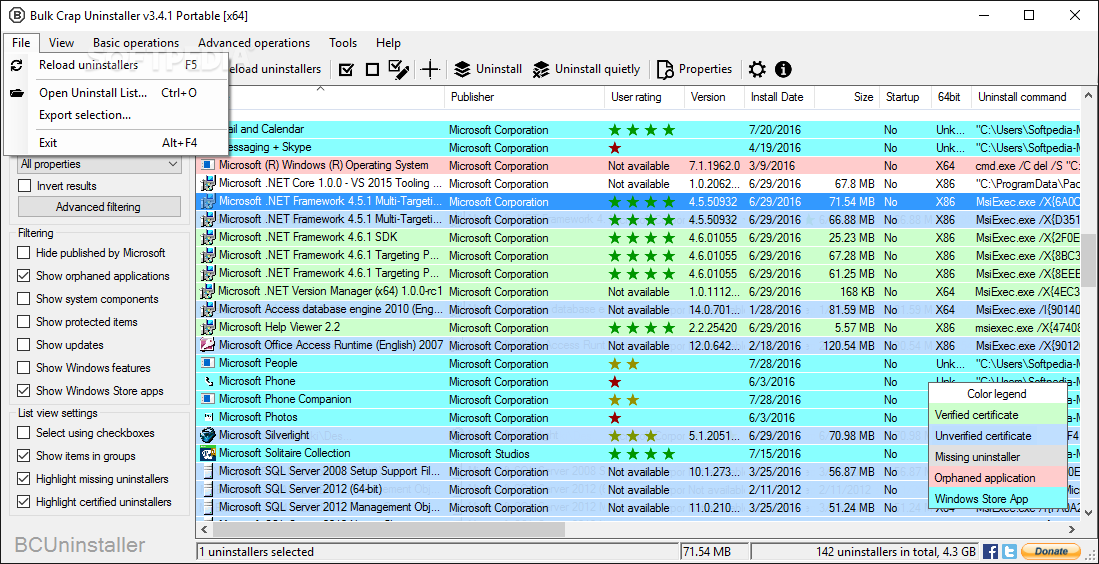
Task: Click the uncheck all (empty box) toolbar icon
Action: tap(373, 69)
